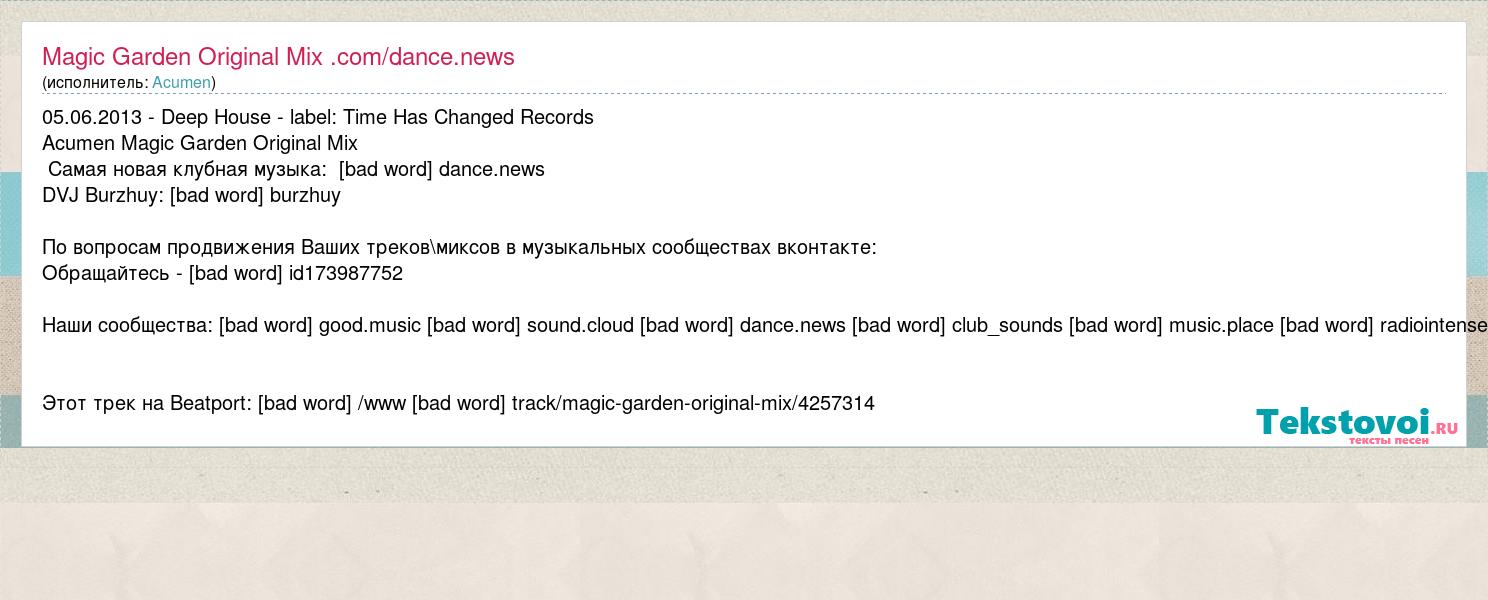This screenshot has height=600, width=1488.
Task: Click "radiointense" in the communities line
Action: click(1433, 326)
